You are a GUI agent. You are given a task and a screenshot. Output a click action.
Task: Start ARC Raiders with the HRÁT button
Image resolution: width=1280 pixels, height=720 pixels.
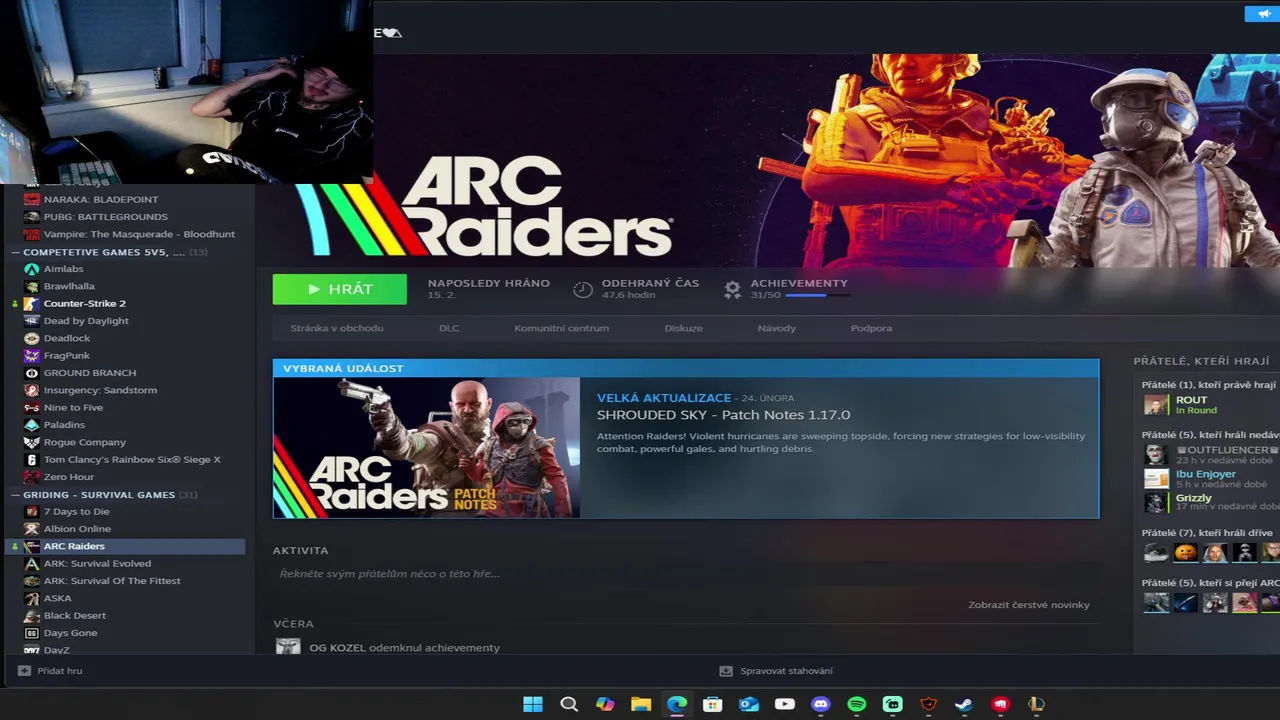340,289
